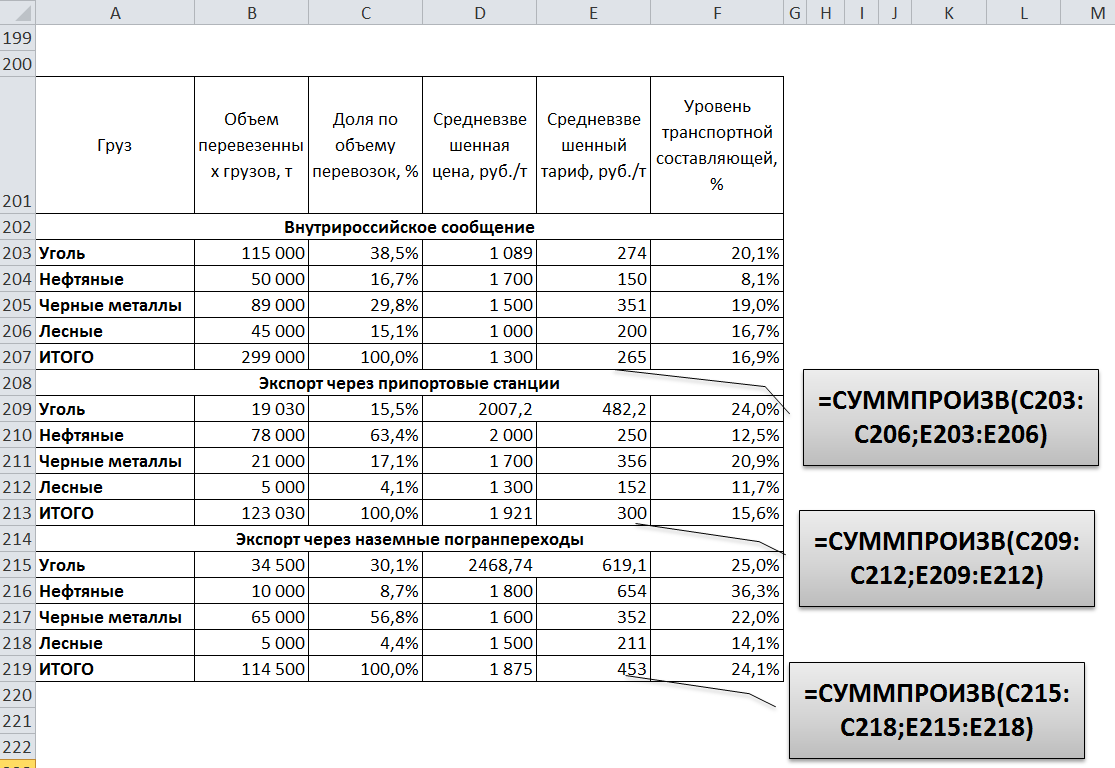Select cell with value 356
1115x768 pixels.
[594, 461]
